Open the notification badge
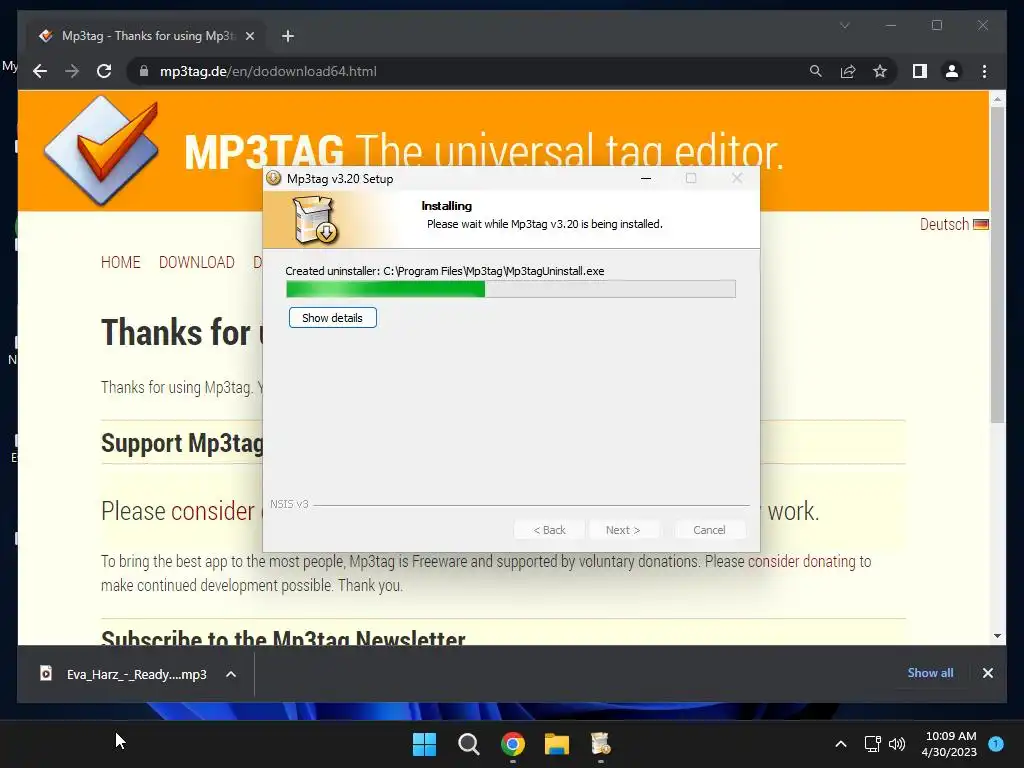Viewport: 1024px width, 768px height. (996, 744)
